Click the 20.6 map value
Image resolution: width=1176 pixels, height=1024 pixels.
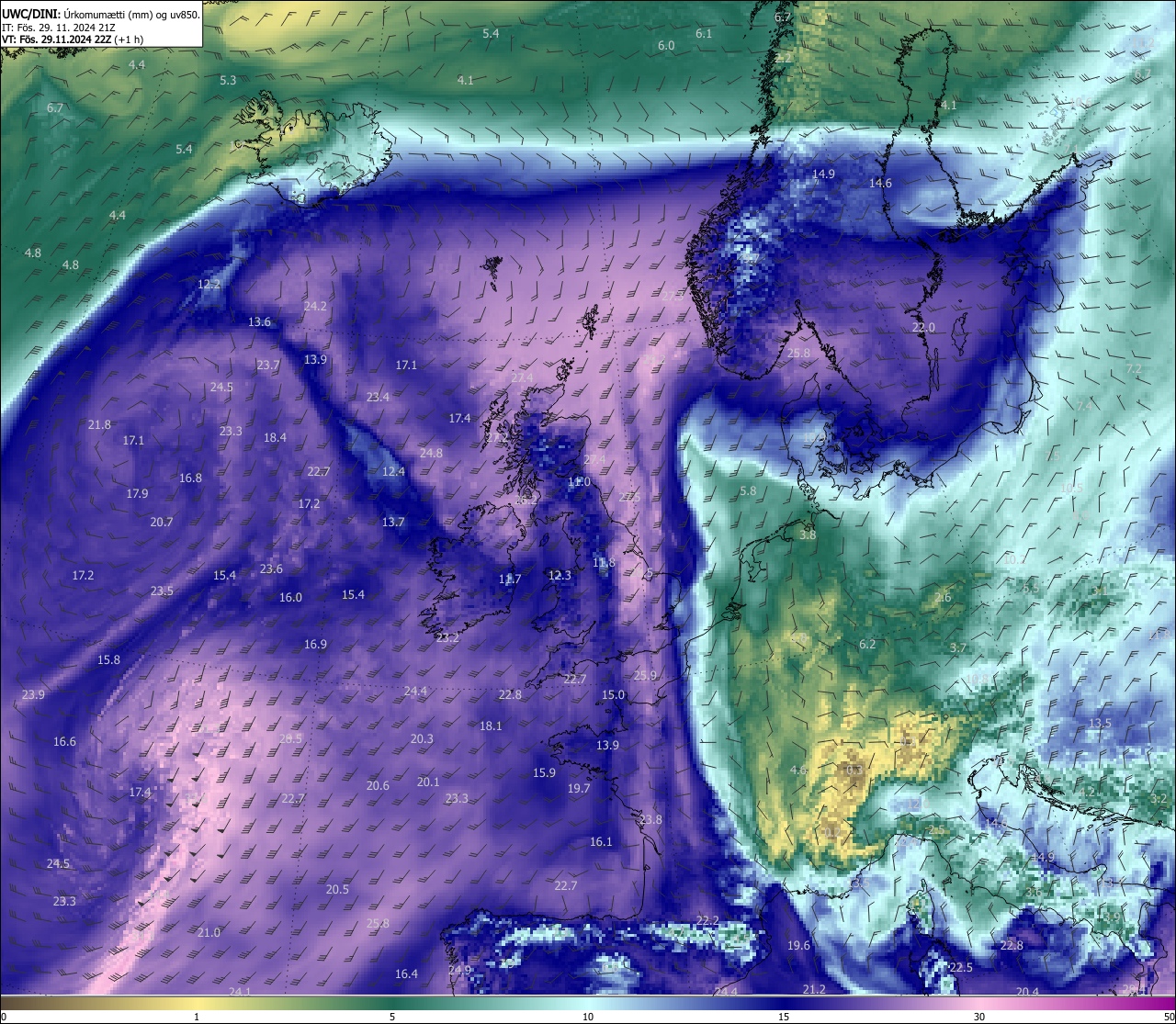(x=378, y=786)
